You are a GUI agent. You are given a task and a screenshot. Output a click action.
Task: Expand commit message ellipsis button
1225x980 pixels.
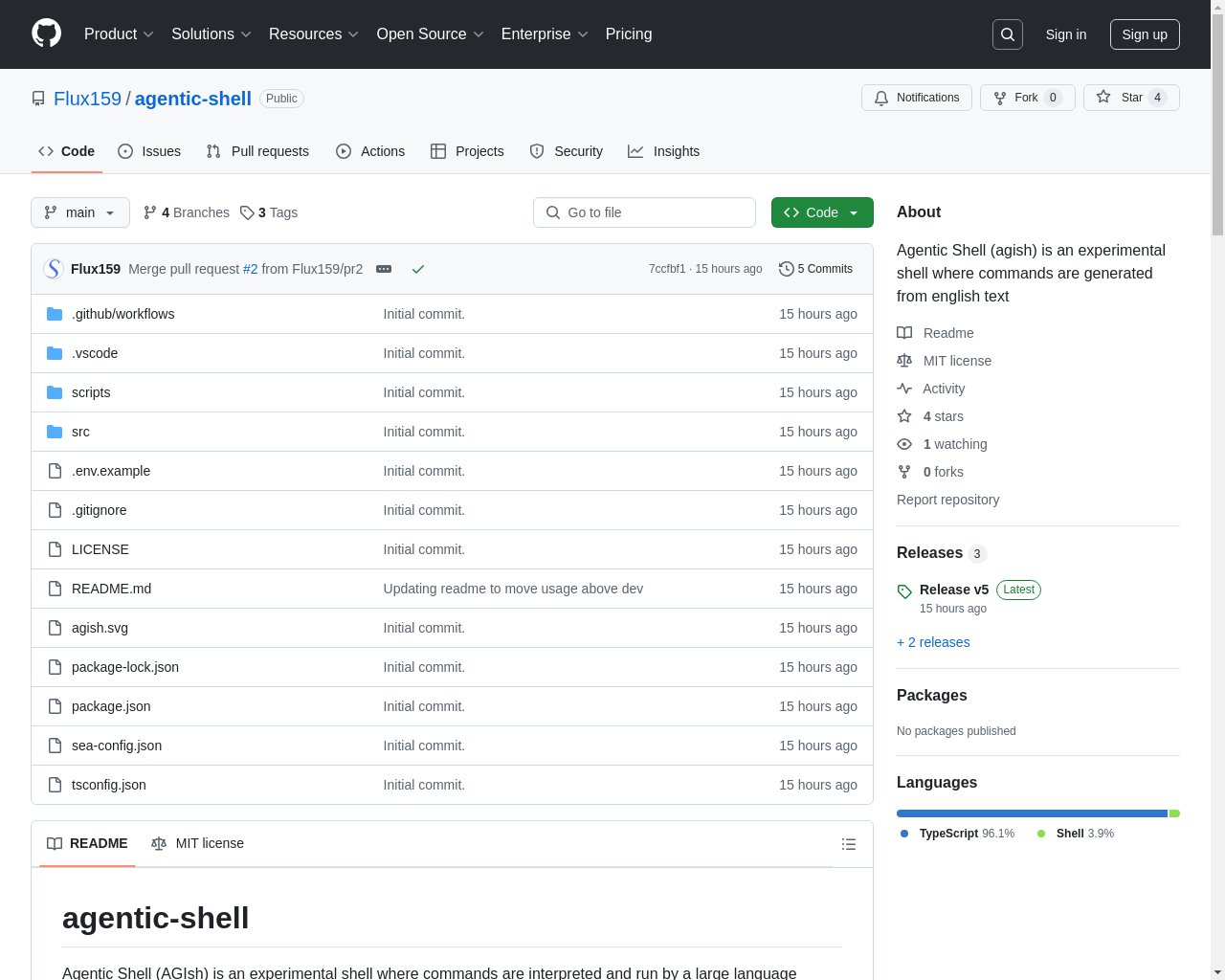tap(384, 269)
